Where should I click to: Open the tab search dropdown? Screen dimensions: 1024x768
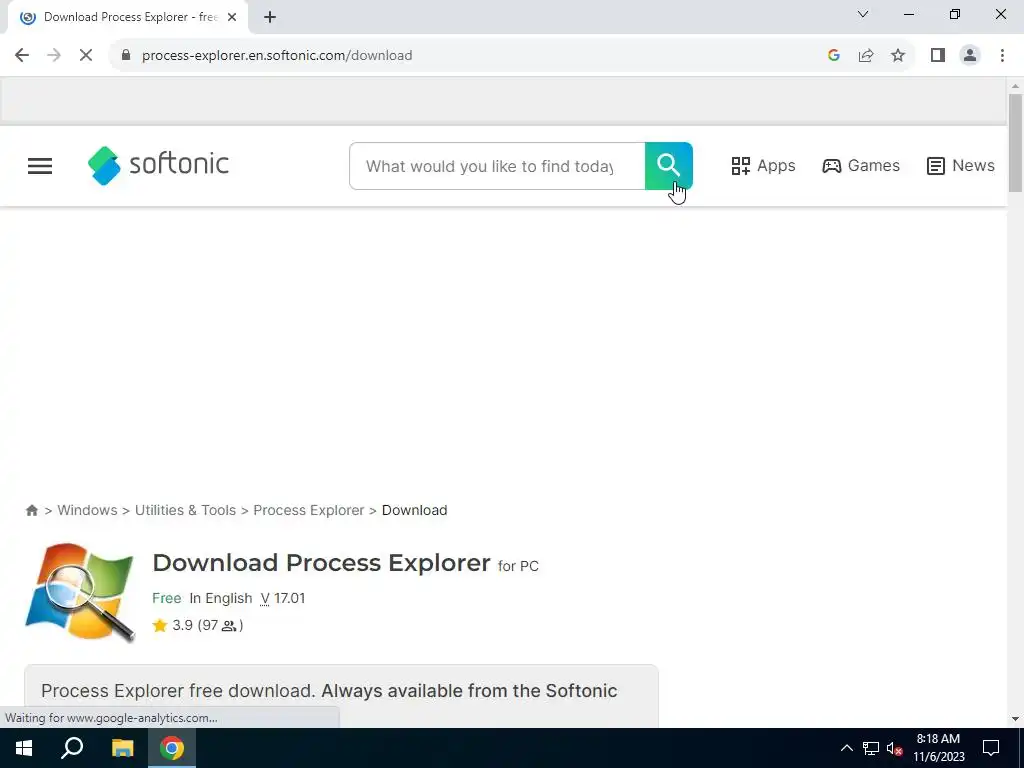coord(863,14)
